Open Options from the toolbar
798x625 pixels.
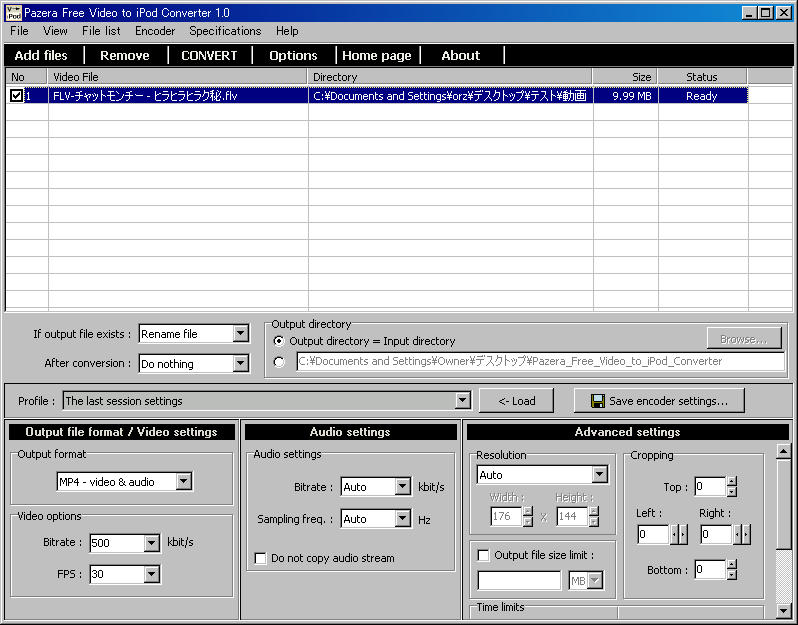(293, 55)
